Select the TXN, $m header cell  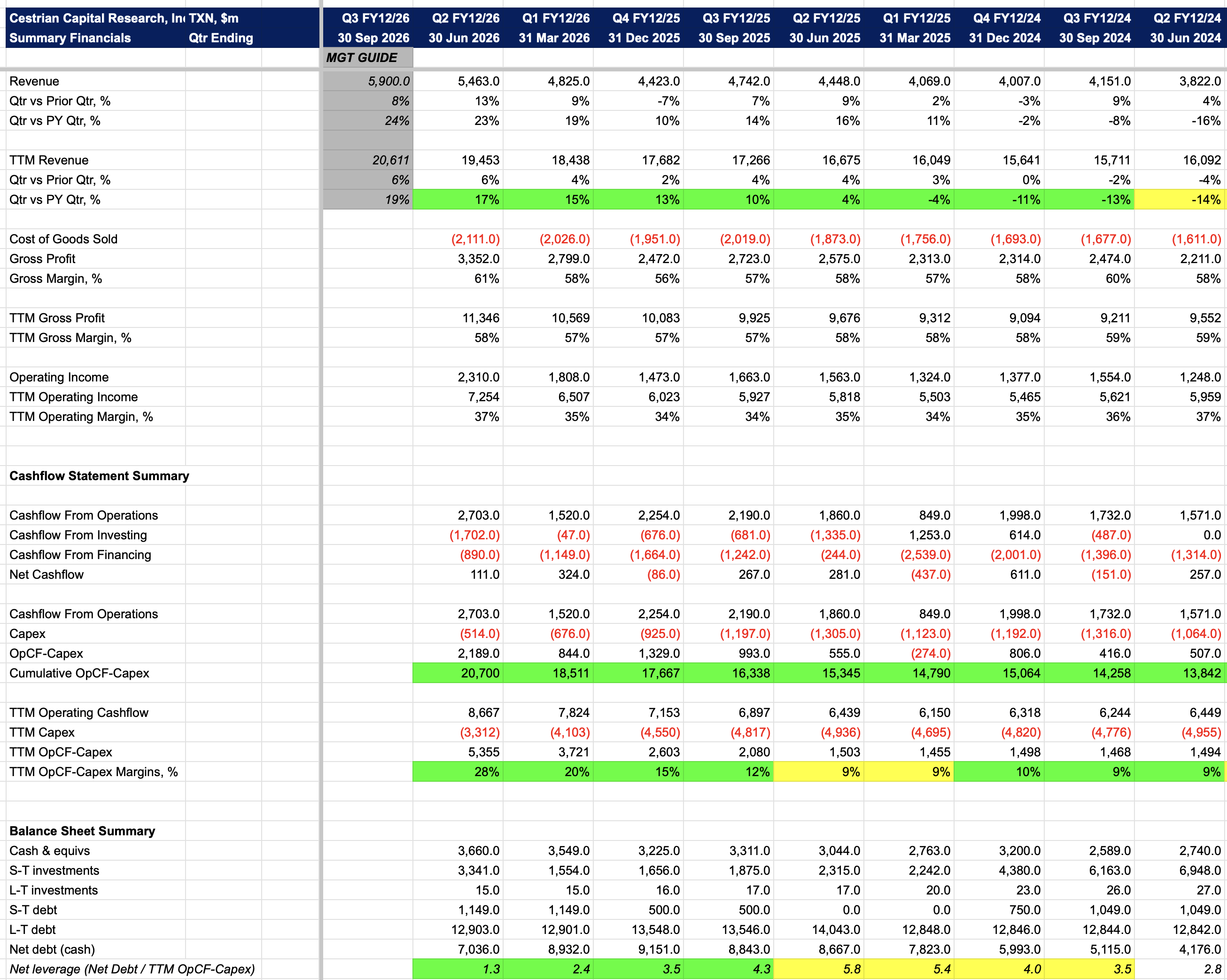213,18
